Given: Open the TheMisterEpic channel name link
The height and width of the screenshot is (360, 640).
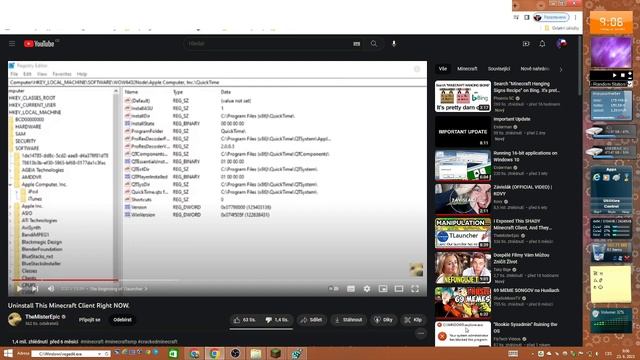Looking at the screenshot, I should [42, 316].
